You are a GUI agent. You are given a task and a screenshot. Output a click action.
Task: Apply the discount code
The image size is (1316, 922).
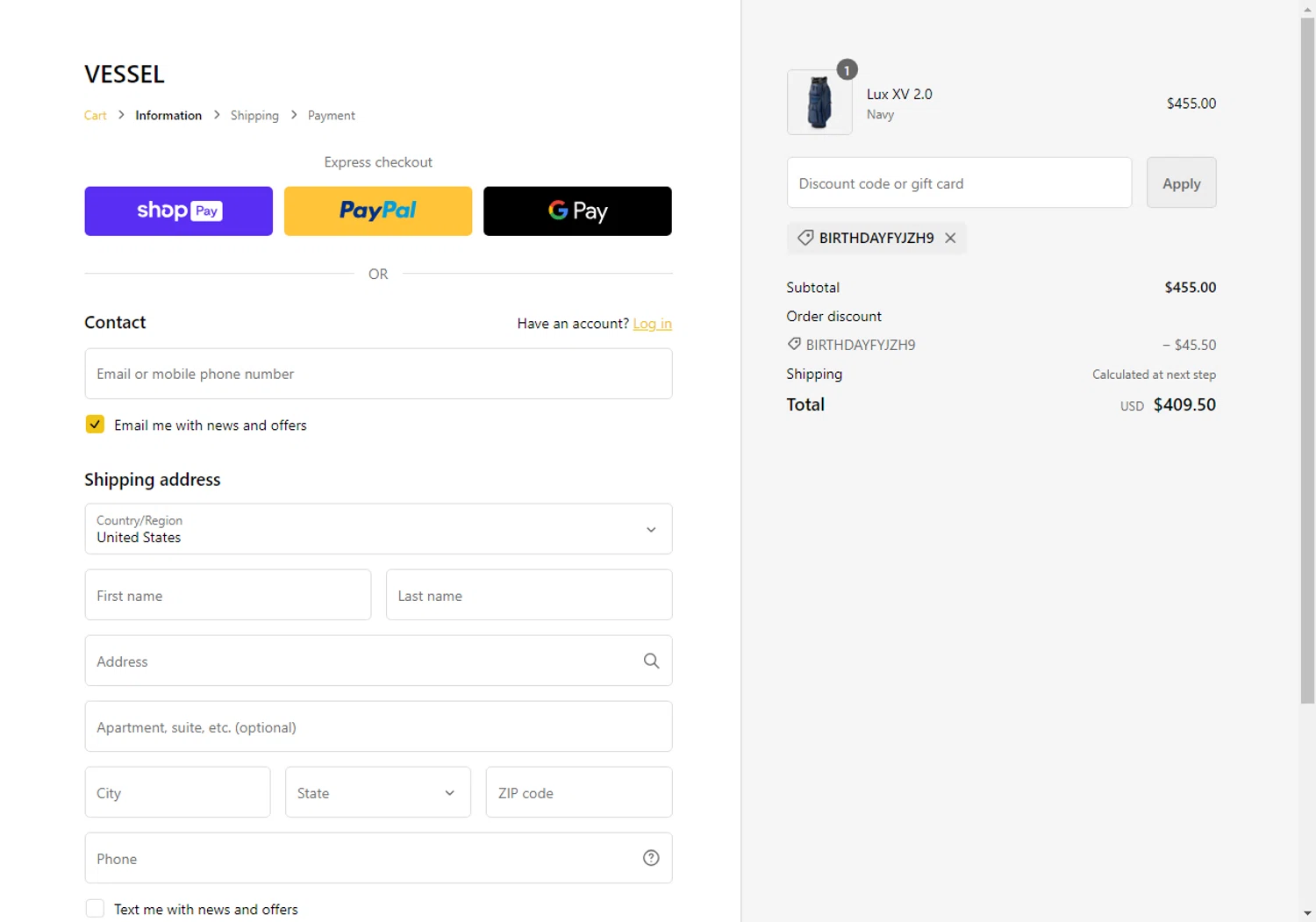click(x=1181, y=182)
